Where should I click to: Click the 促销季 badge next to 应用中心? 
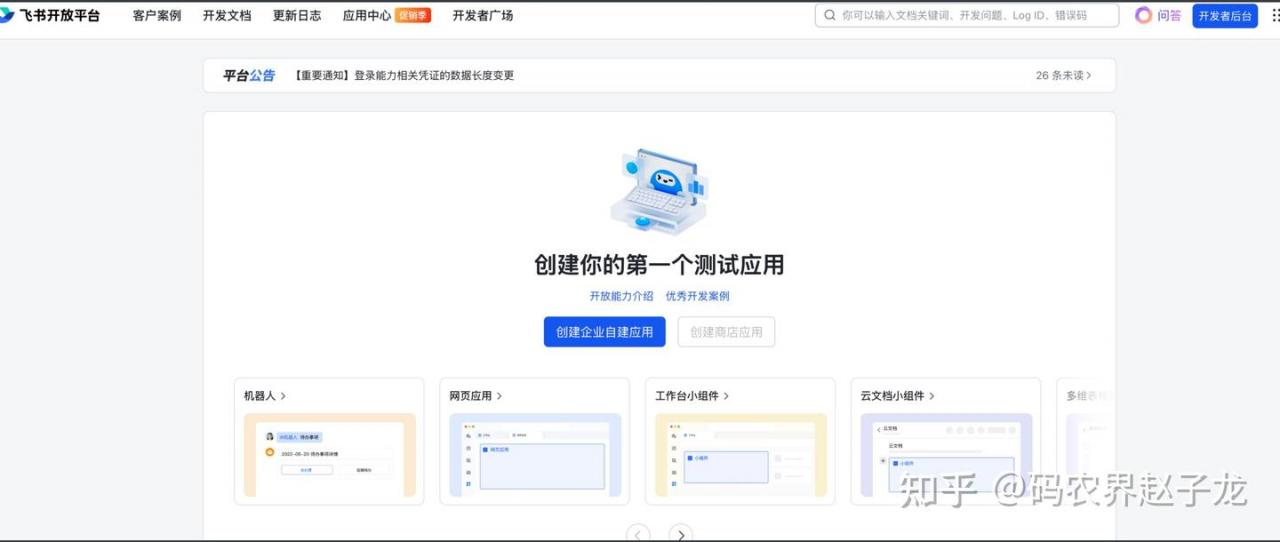click(x=413, y=15)
